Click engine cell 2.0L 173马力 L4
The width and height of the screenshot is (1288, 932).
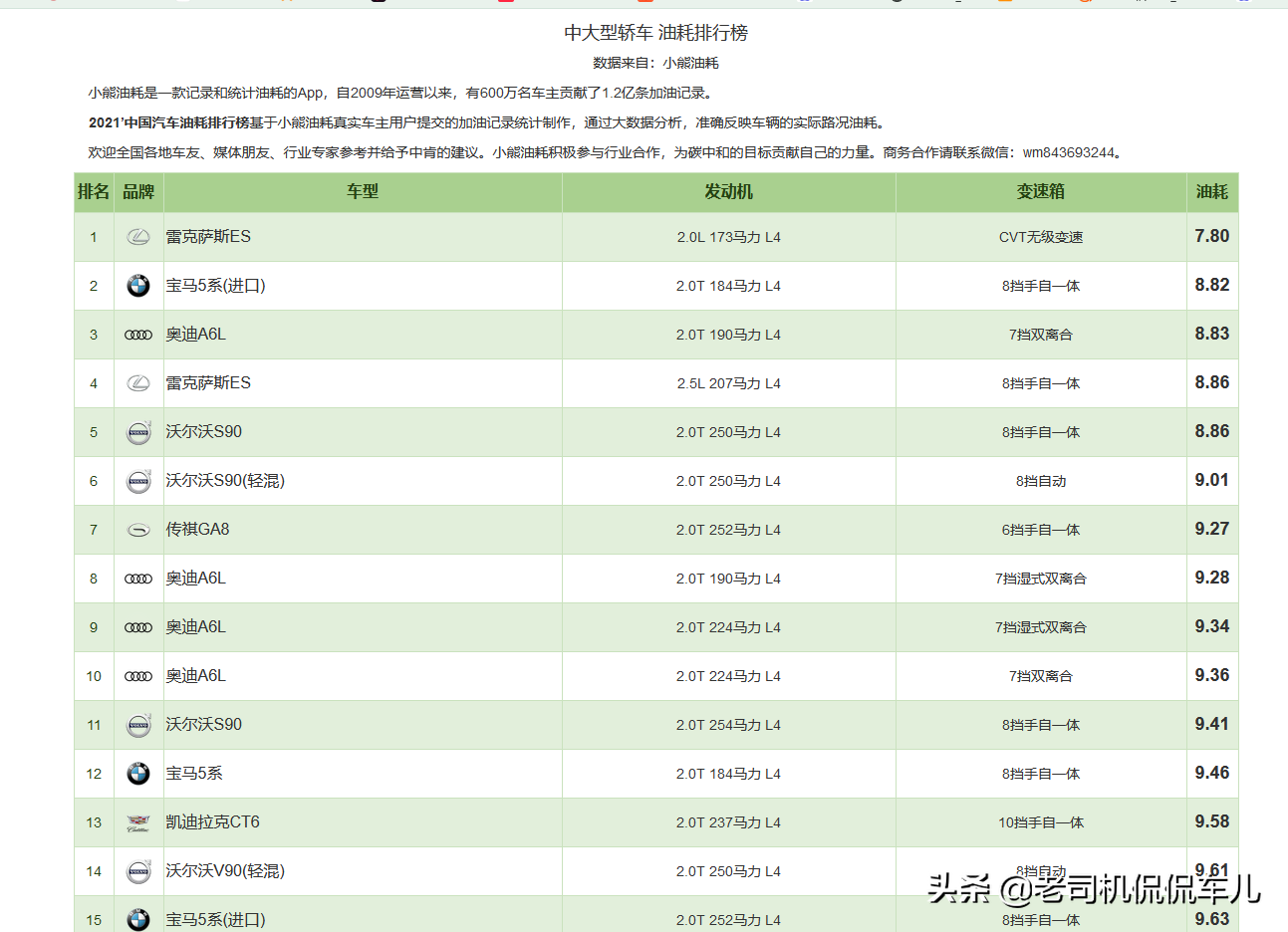tap(729, 237)
